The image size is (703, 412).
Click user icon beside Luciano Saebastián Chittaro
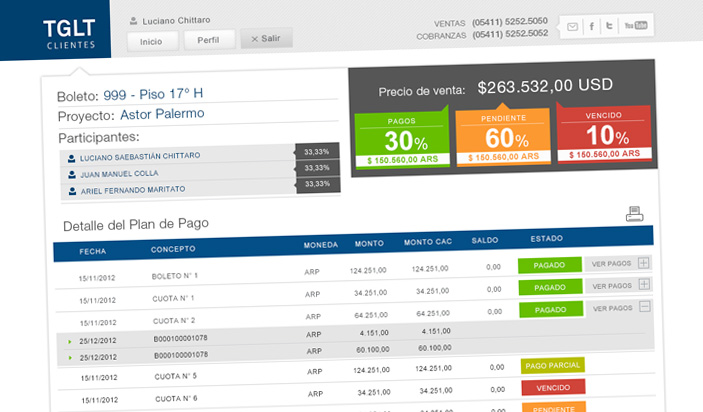[x=71, y=157]
